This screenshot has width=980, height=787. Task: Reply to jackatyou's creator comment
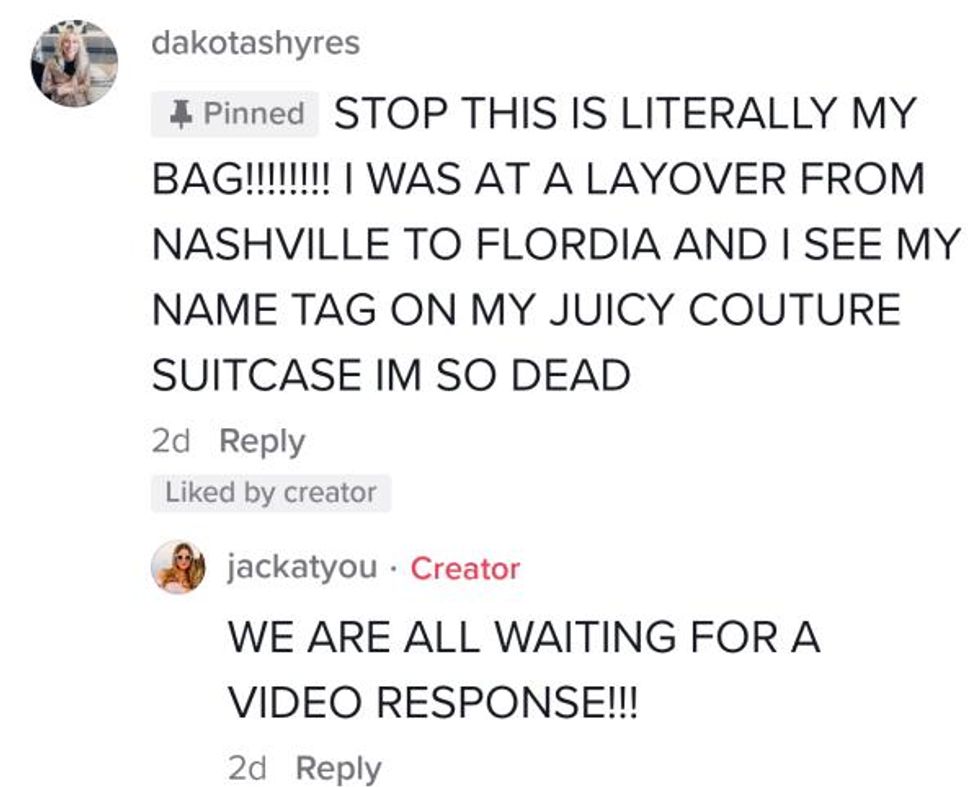pos(338,769)
